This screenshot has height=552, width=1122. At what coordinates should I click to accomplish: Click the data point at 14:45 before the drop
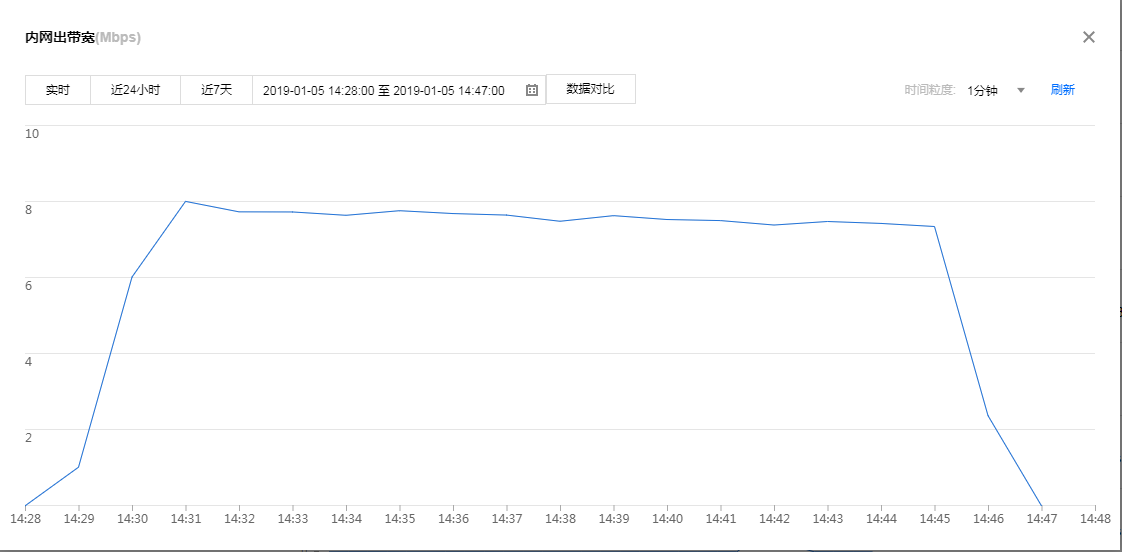934,226
